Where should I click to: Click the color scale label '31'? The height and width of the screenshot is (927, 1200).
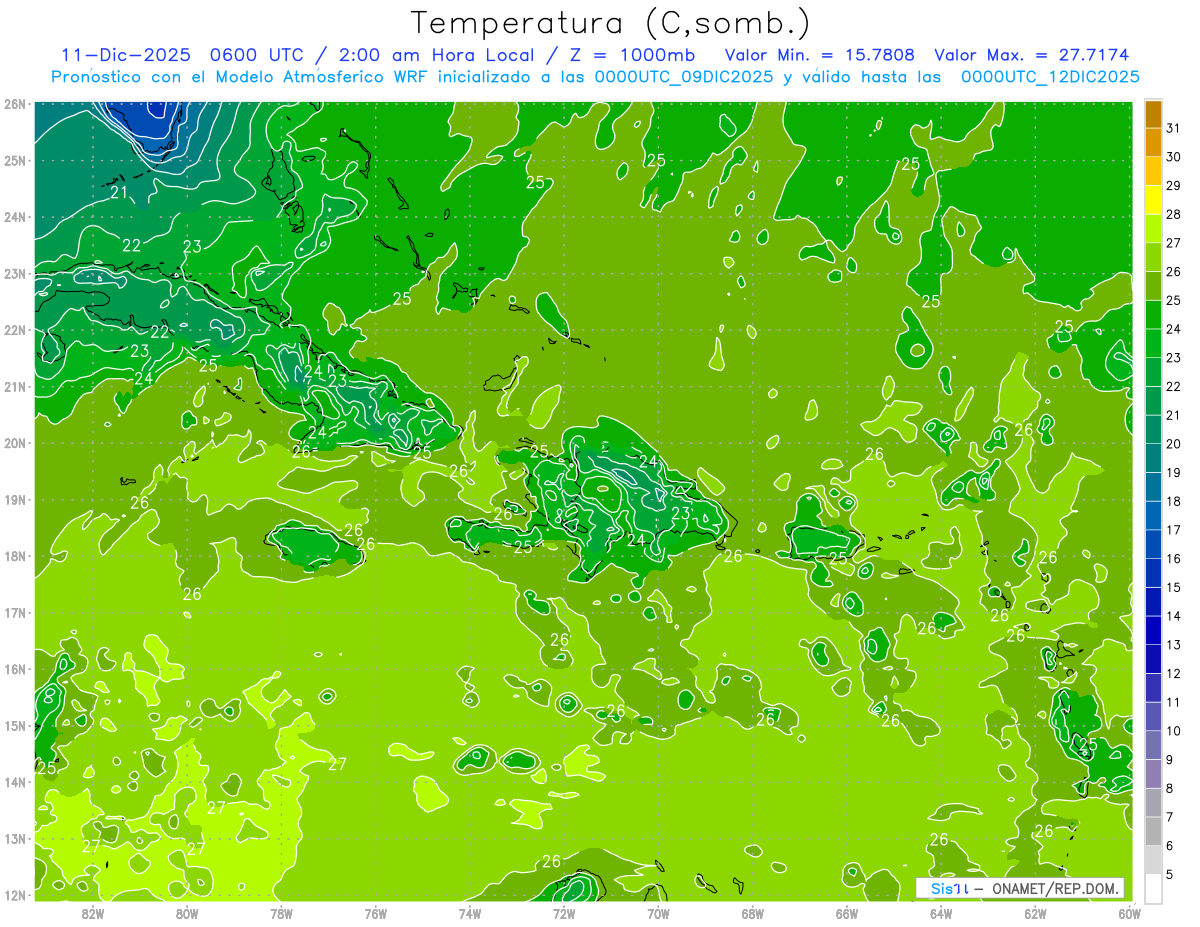(1174, 128)
